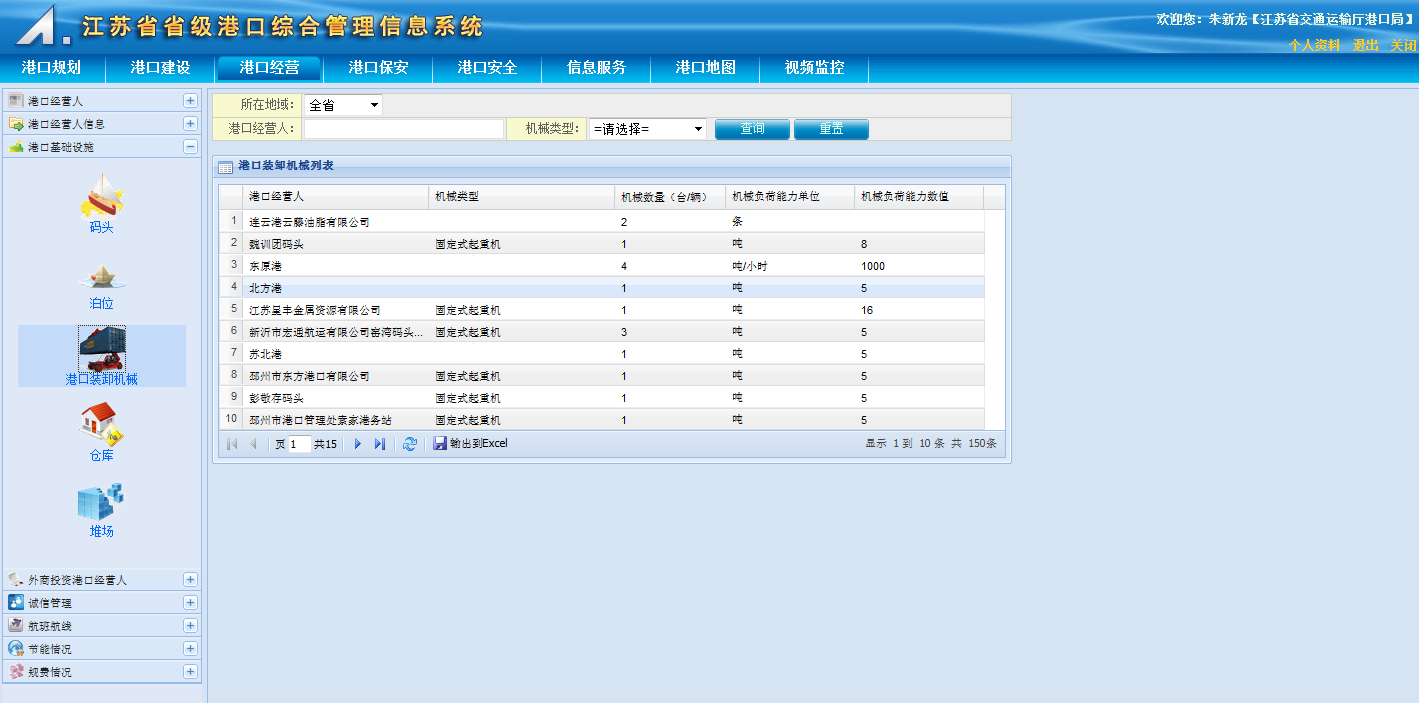
Task: Click the refresh icon in the pager
Action: [x=409, y=444]
